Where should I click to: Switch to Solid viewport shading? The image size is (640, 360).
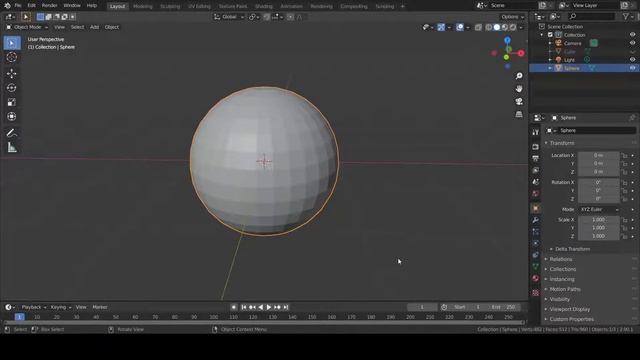point(497,27)
